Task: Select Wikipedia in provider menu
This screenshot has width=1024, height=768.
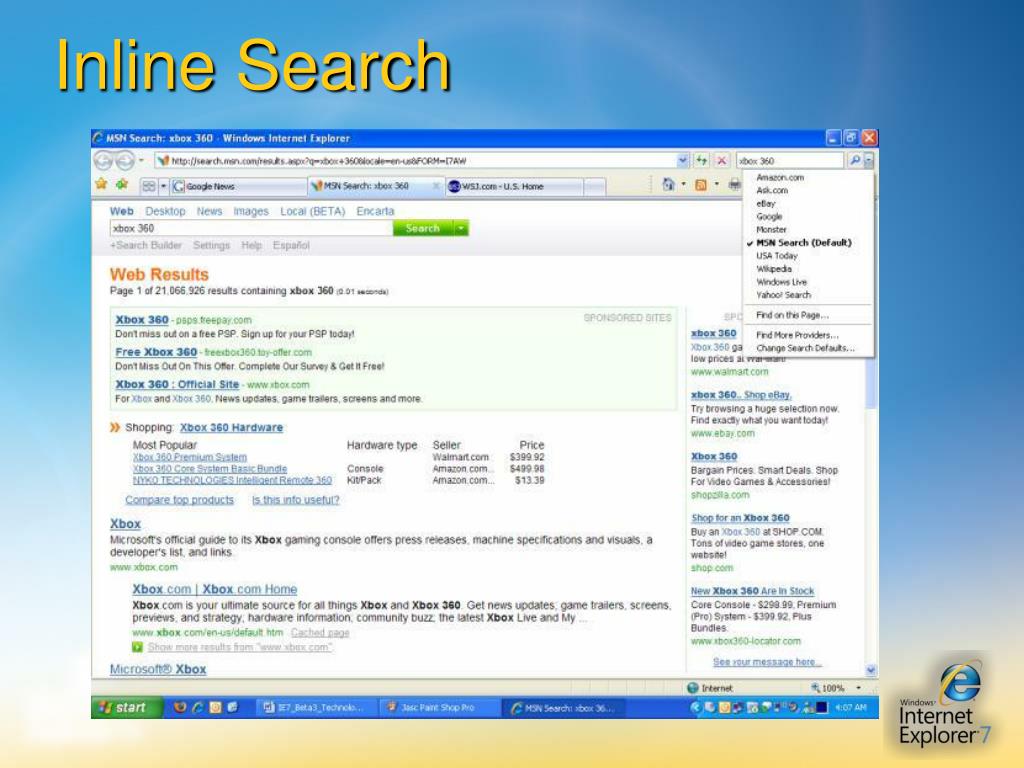Action: (x=774, y=269)
